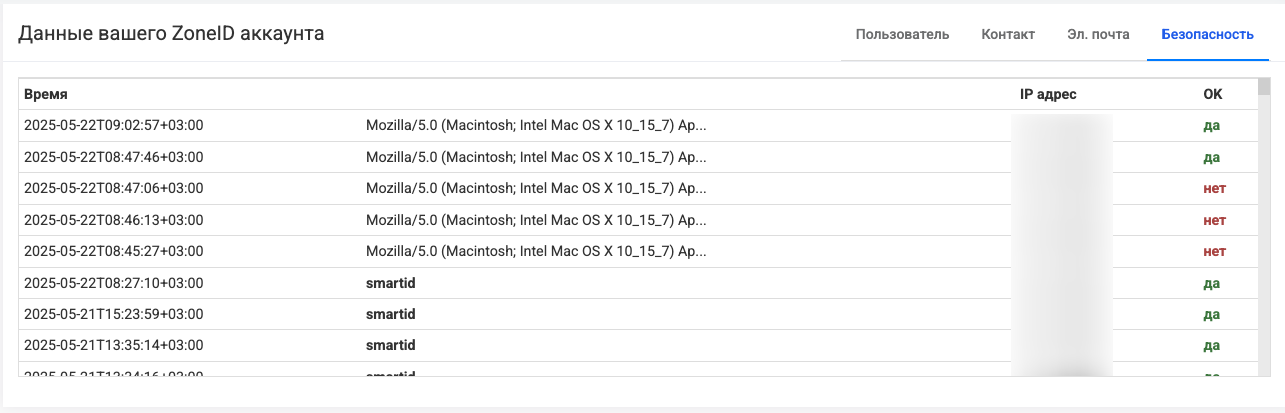Click smartid in the 13:35:14 row
Screen dimensions: 1285x413
pyautogui.click(x=391, y=345)
